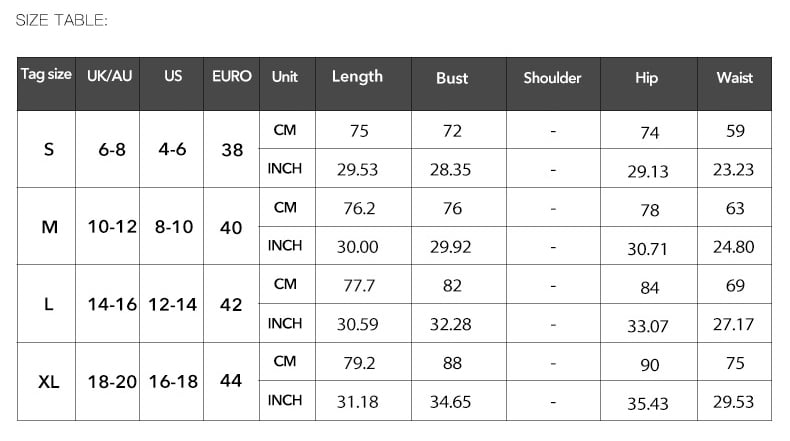The image size is (790, 441).
Task: Click the 88 bust CM value
Action: click(452, 363)
